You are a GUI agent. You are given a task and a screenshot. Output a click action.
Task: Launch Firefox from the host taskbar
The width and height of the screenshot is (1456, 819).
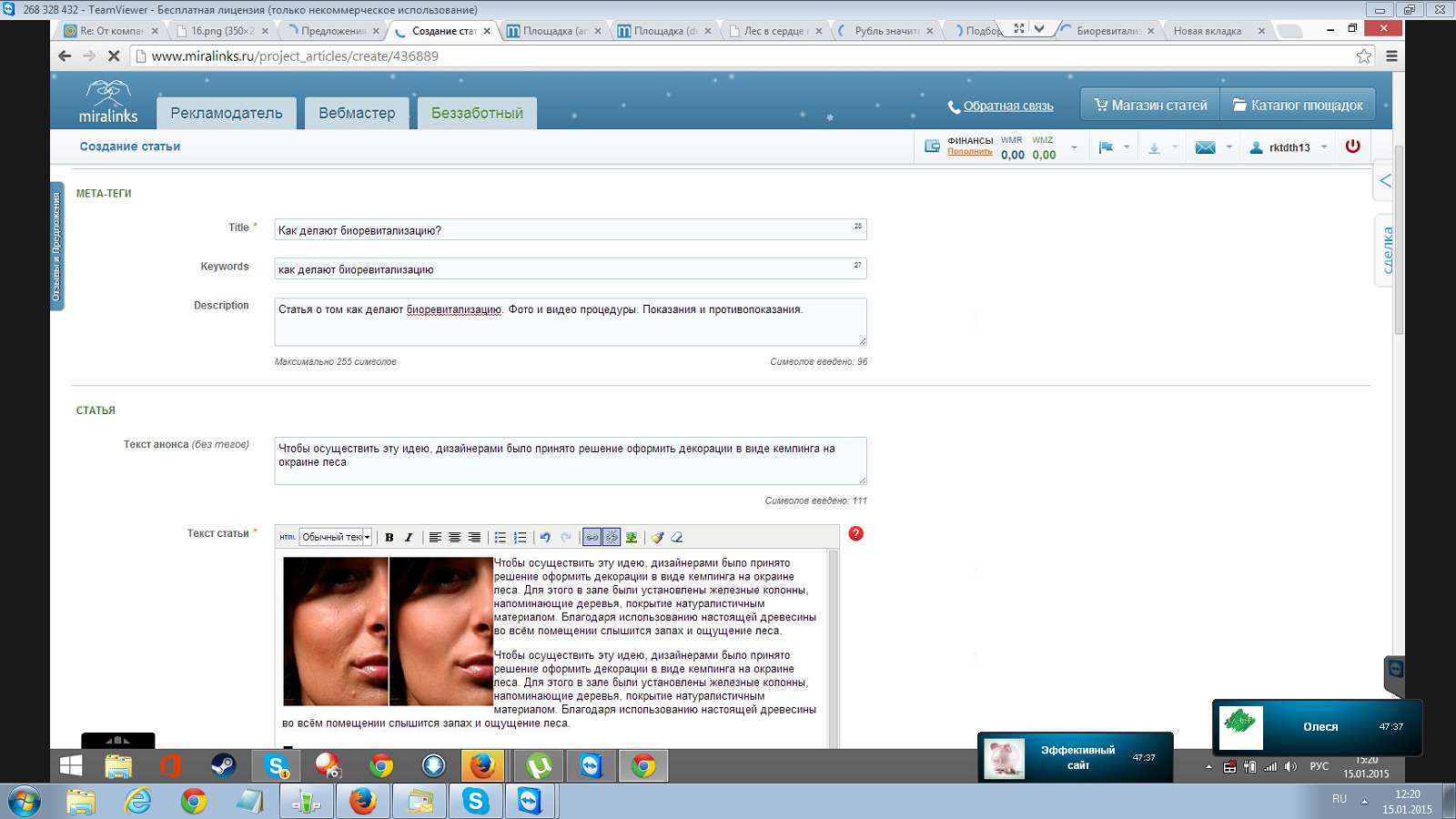pyautogui.click(x=362, y=802)
